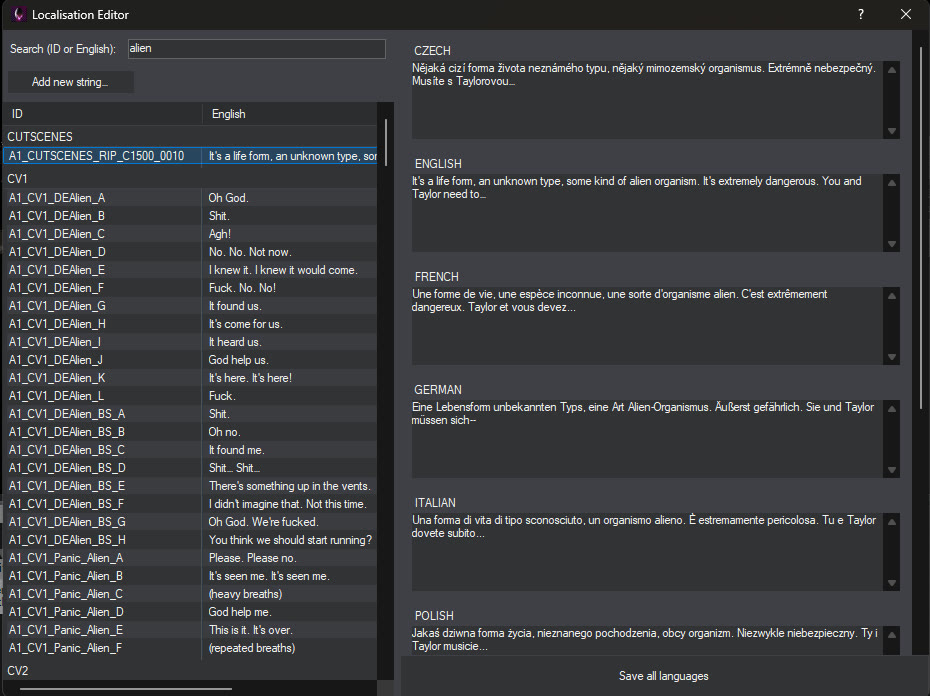Viewport: 930px width, 696px height.
Task: Click English text 'I didn't imagine that. Not this time.'
Action: 288,504
